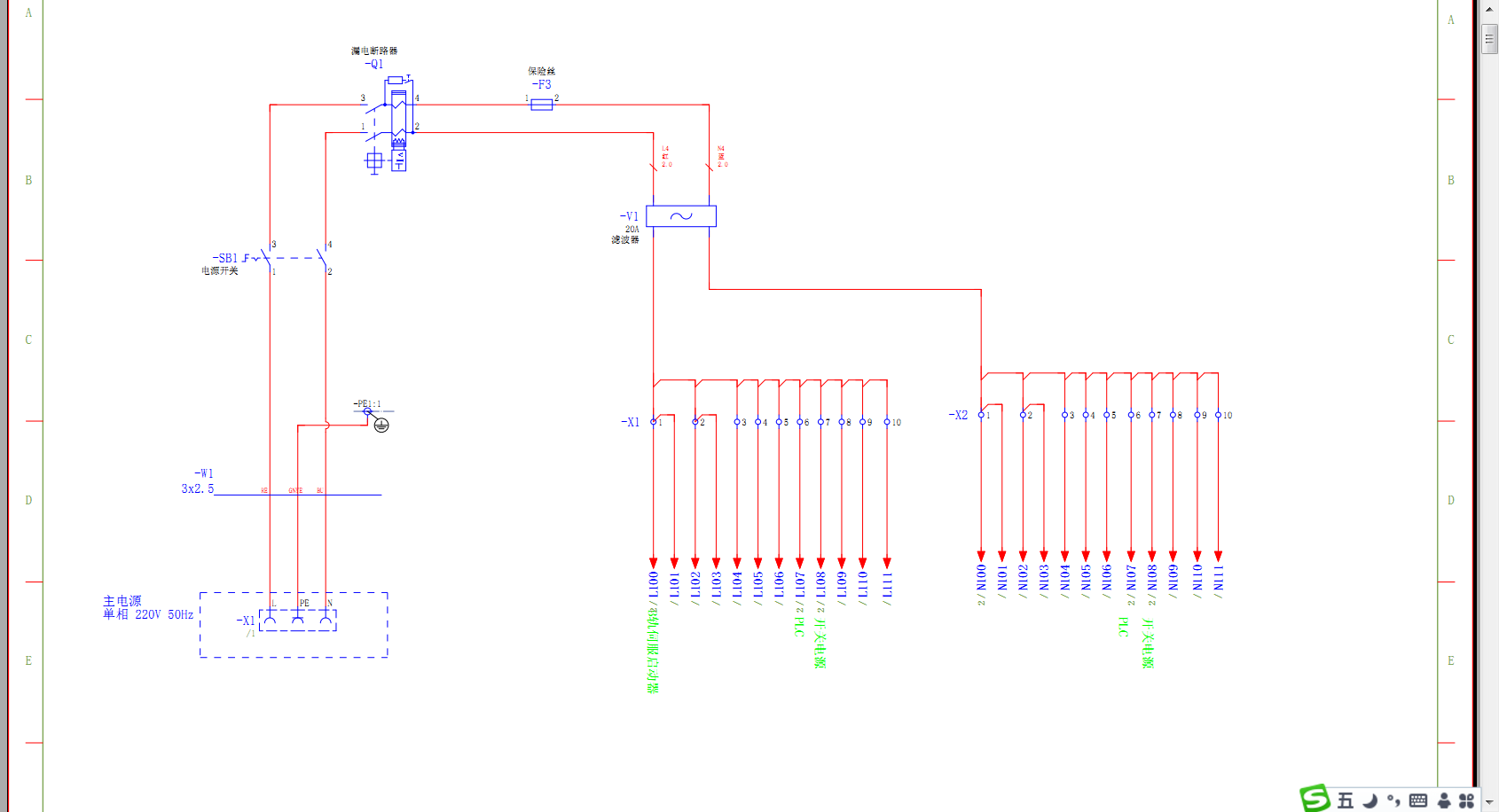This screenshot has height=812, width=1499.
Task: Open the soft keyboard icon
Action: pyautogui.click(x=1418, y=800)
